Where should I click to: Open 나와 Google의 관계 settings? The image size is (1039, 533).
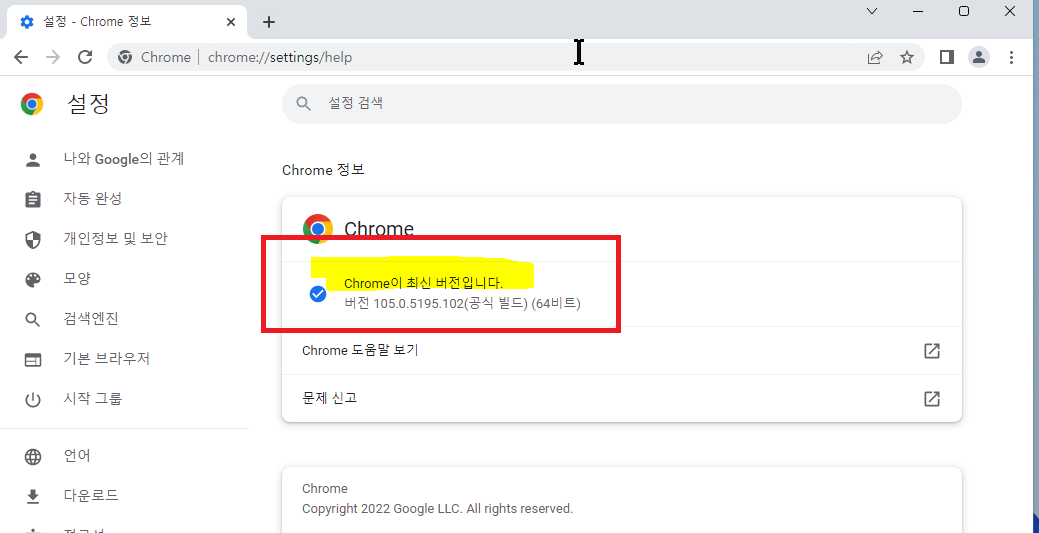pyautogui.click(x=125, y=159)
